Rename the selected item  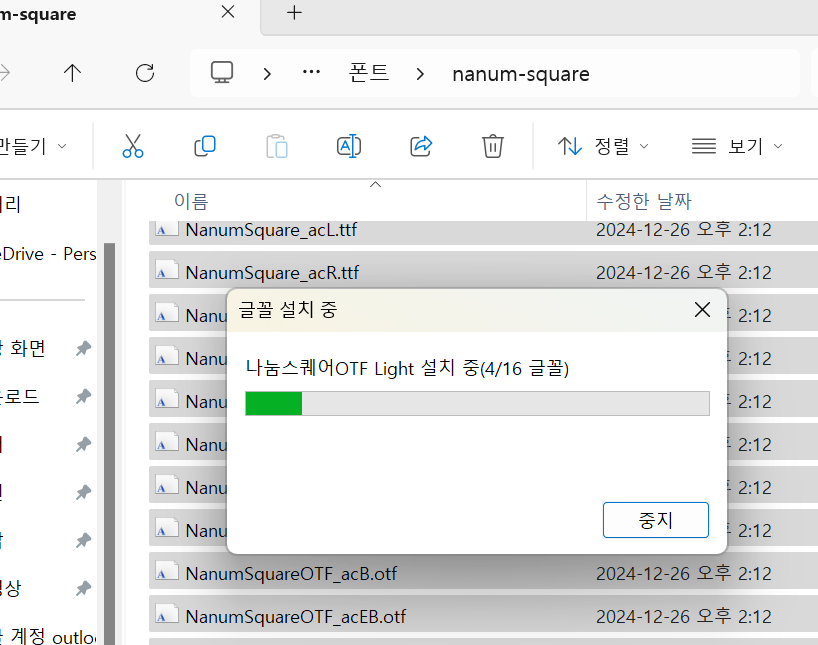tap(349, 146)
